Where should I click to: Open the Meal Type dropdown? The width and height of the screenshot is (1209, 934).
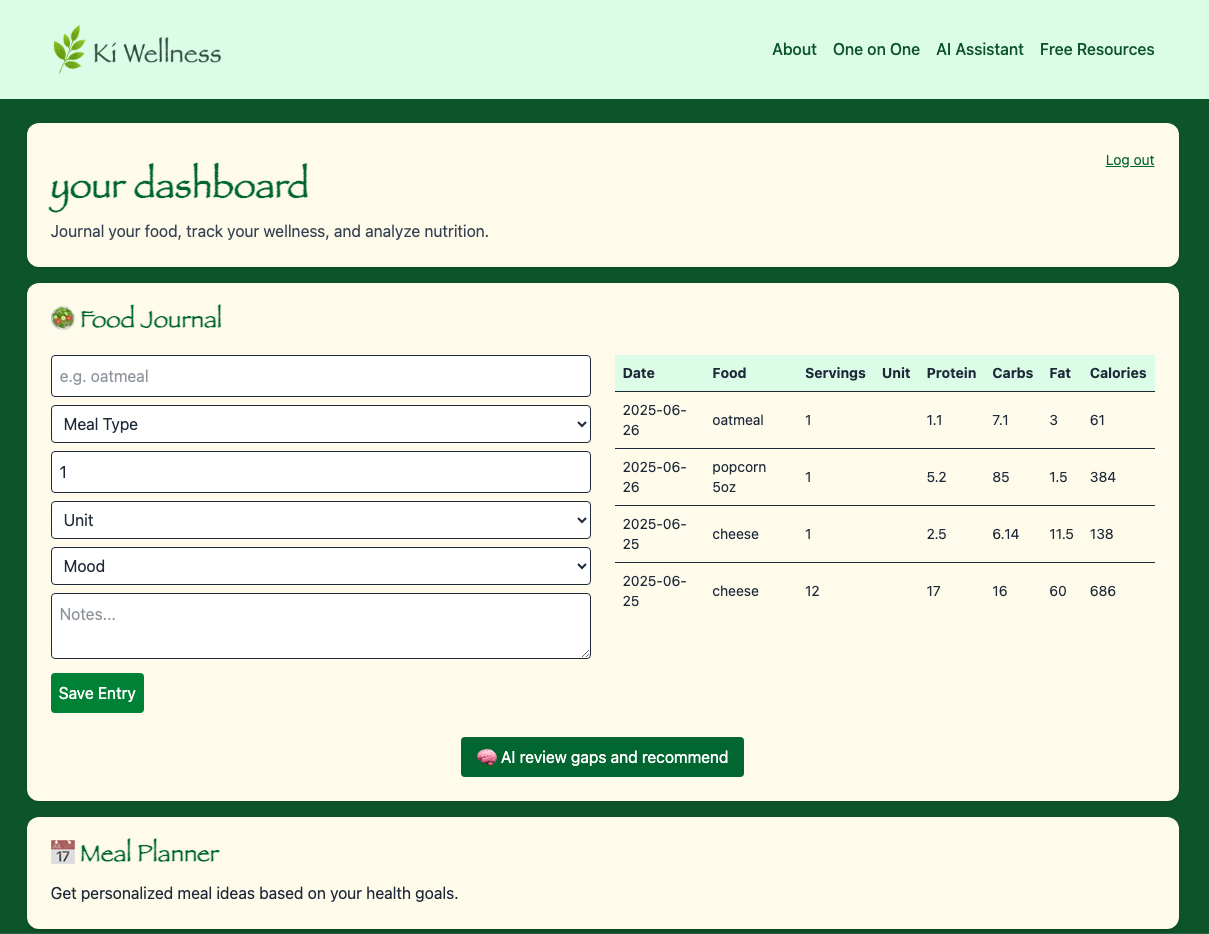click(320, 424)
